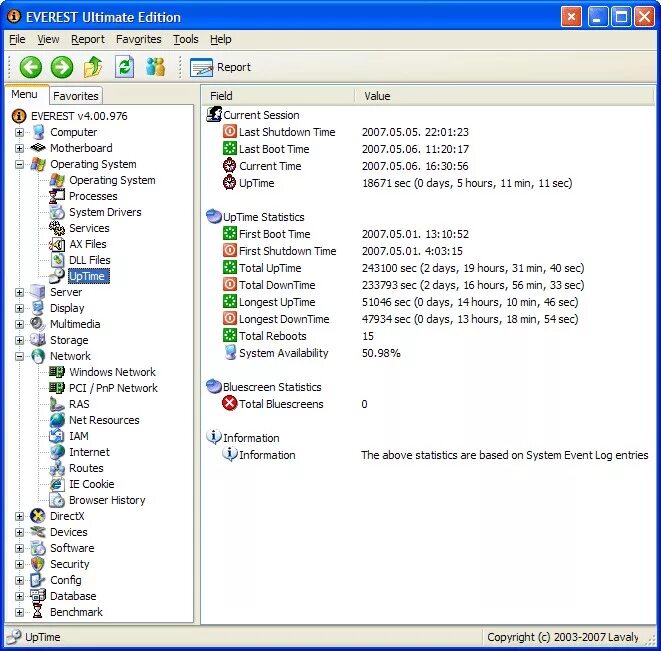This screenshot has width=661, height=651.
Task: Select the First Boot Time row
Action: point(428,234)
